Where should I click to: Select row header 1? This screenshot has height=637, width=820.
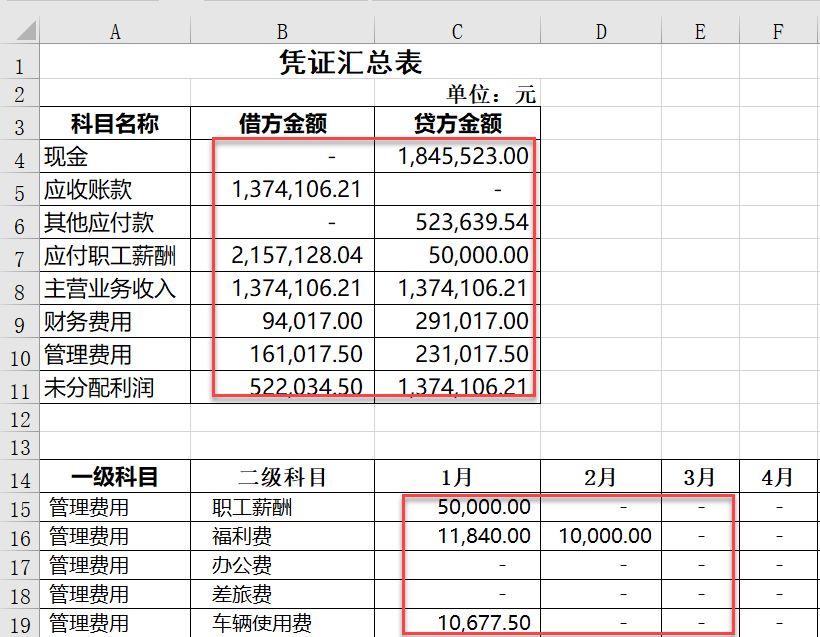[20, 62]
